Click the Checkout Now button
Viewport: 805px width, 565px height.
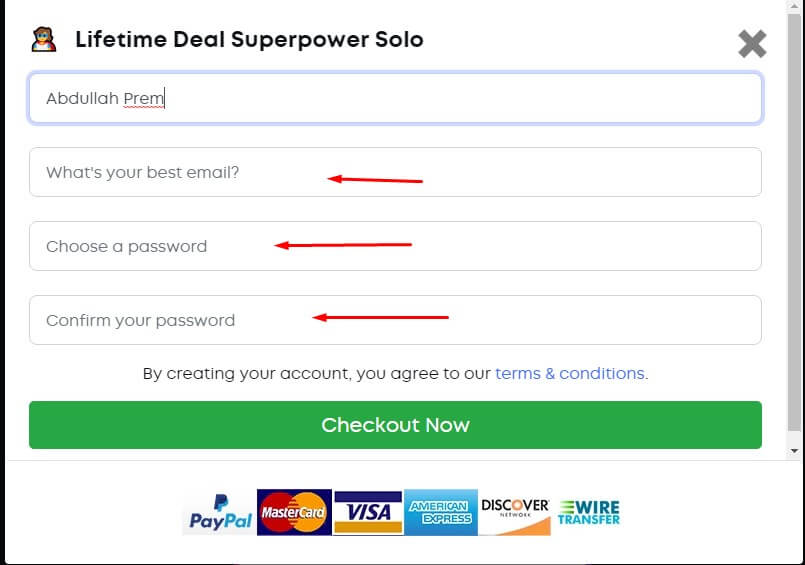click(x=395, y=425)
